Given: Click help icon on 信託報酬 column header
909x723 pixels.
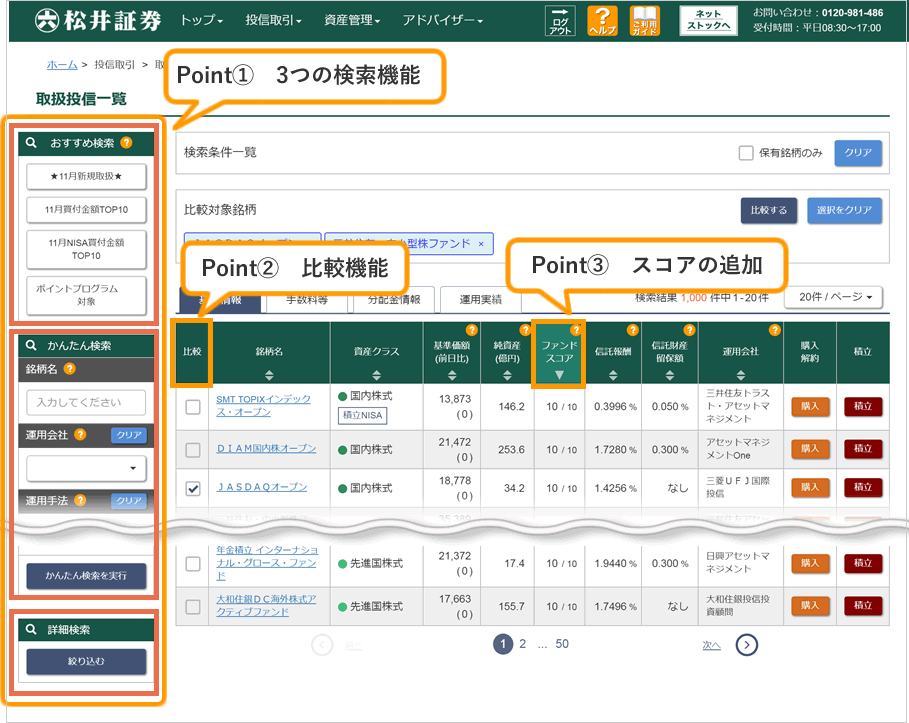Looking at the screenshot, I should coord(632,330).
